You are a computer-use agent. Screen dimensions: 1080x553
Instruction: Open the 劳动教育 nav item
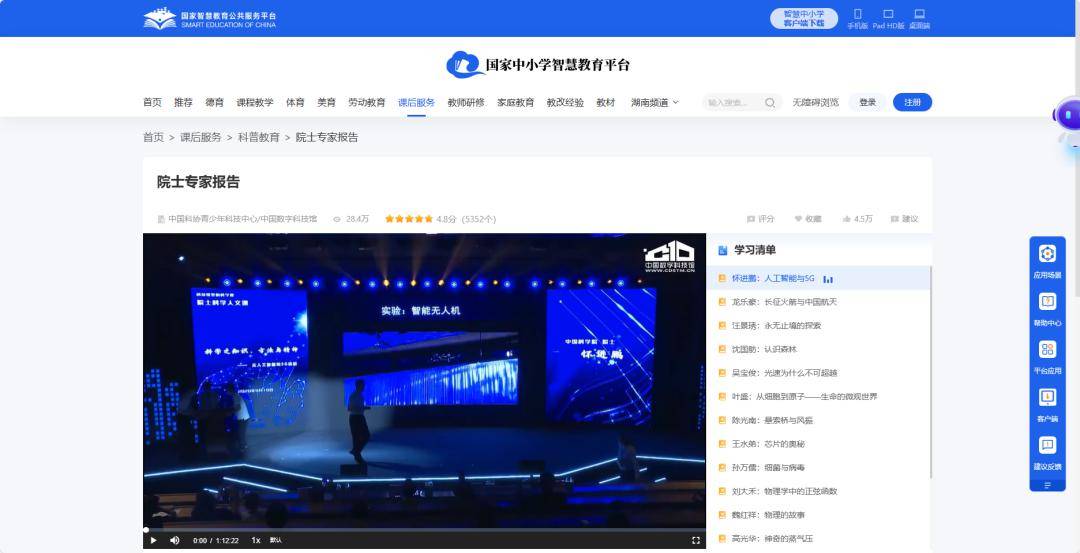[x=366, y=103]
